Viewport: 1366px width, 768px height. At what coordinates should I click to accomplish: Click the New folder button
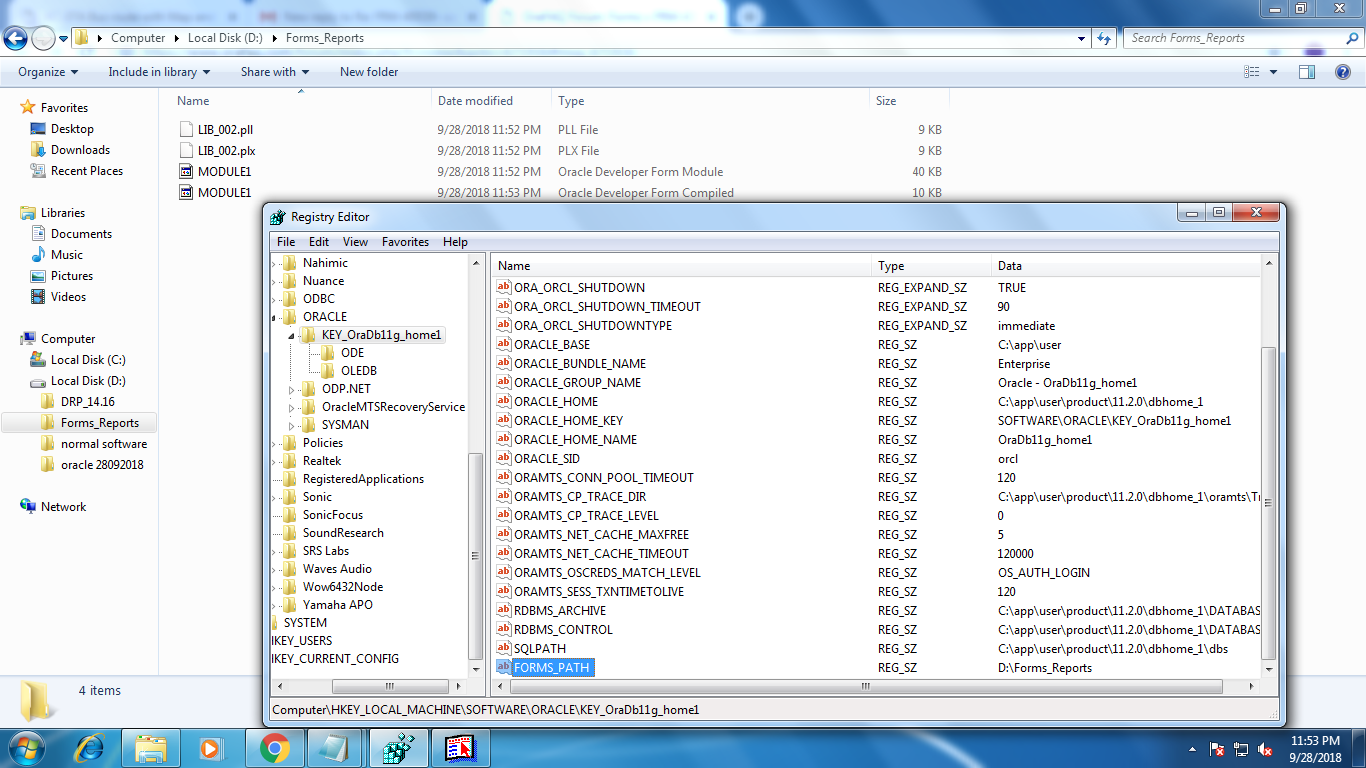368,72
